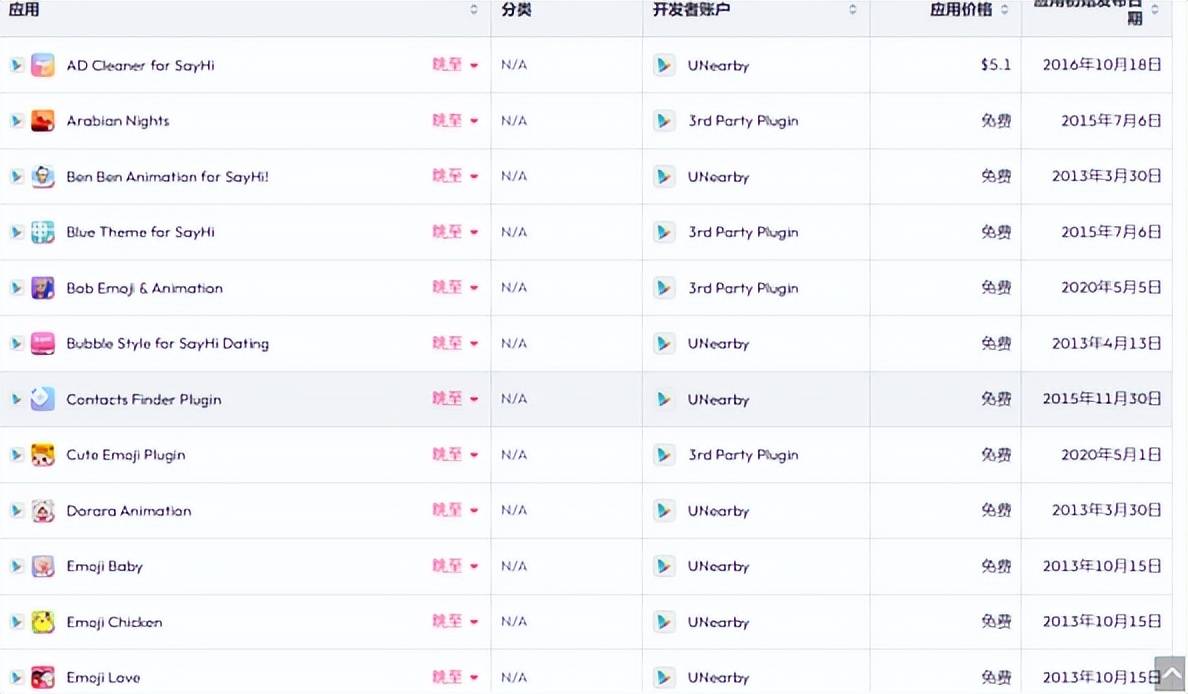The height and width of the screenshot is (694, 1188).
Task: Open the Emoji Baby app icon
Action: [x=42, y=566]
